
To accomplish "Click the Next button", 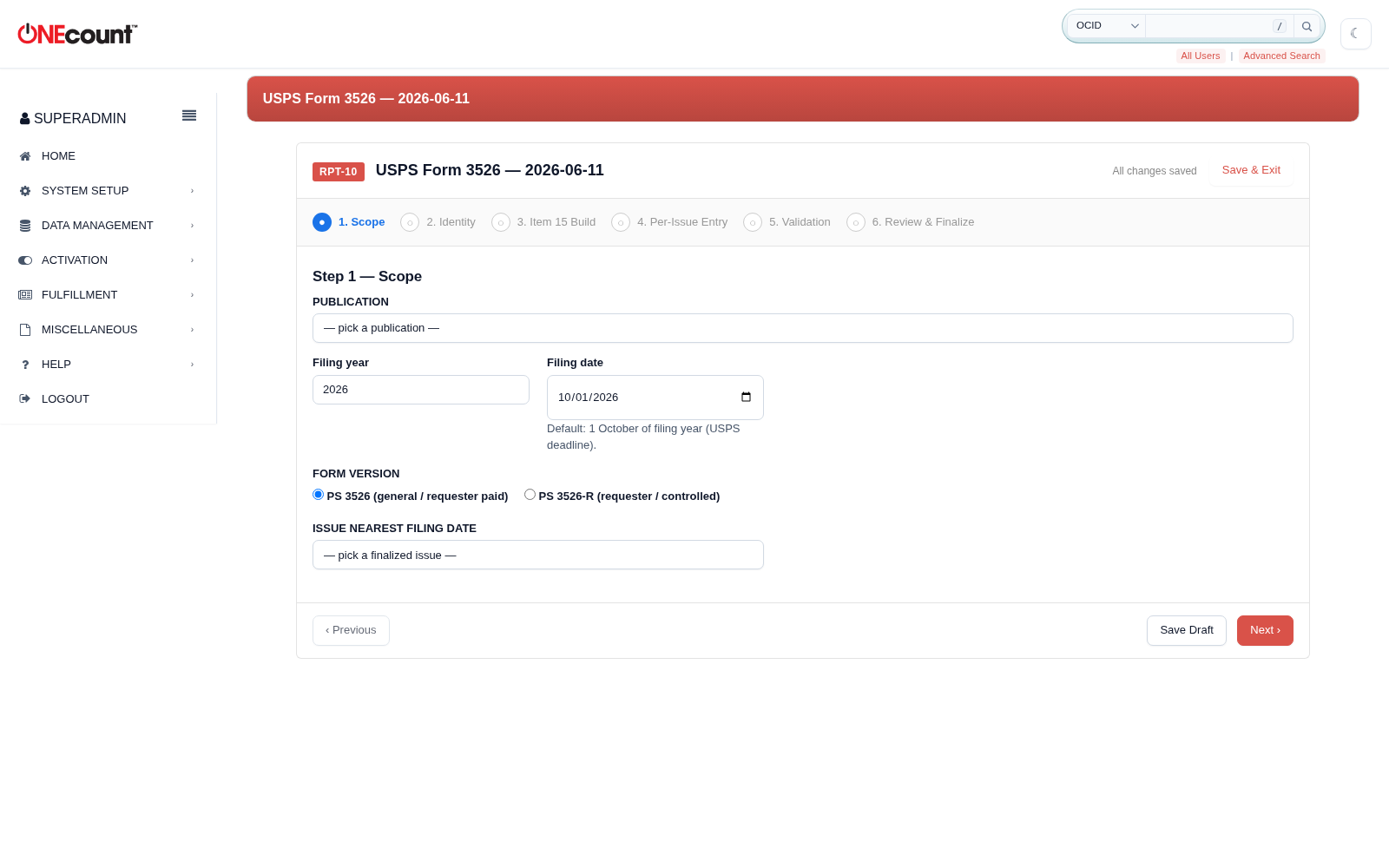I will (x=1265, y=630).
